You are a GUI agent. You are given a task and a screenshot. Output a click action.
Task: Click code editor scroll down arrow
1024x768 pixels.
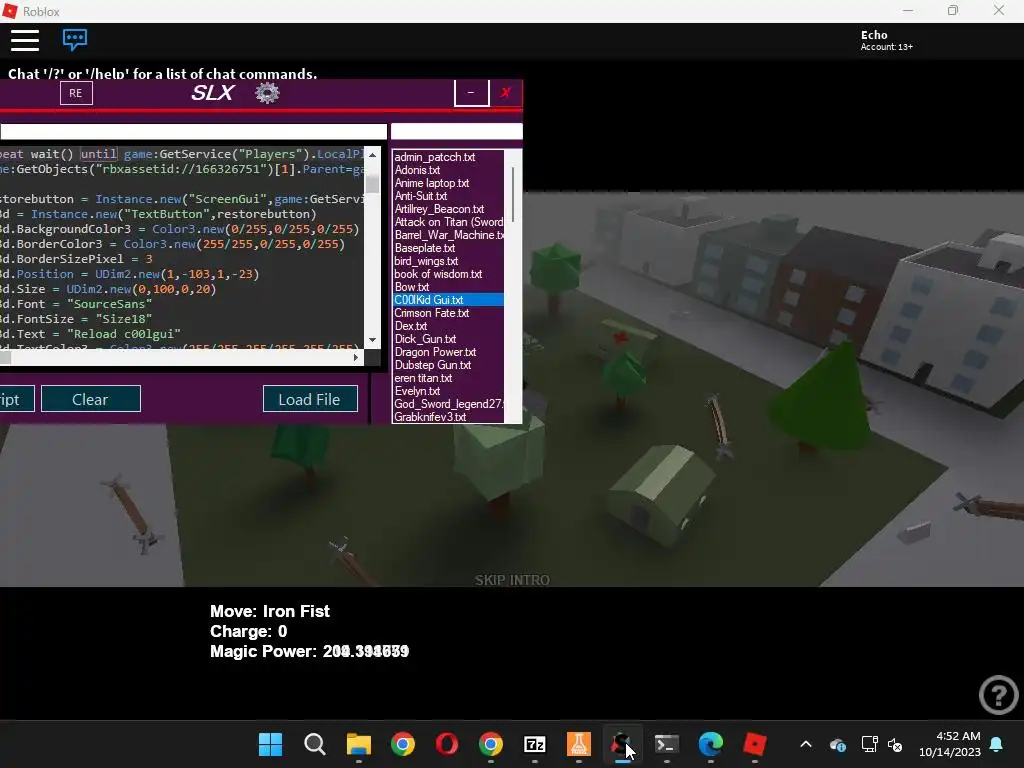[372, 340]
